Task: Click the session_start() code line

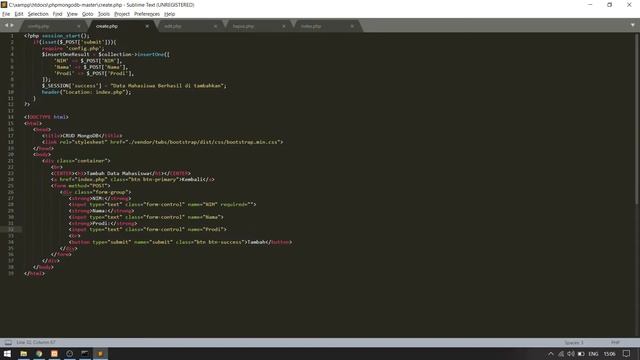Action: click(x=57, y=36)
